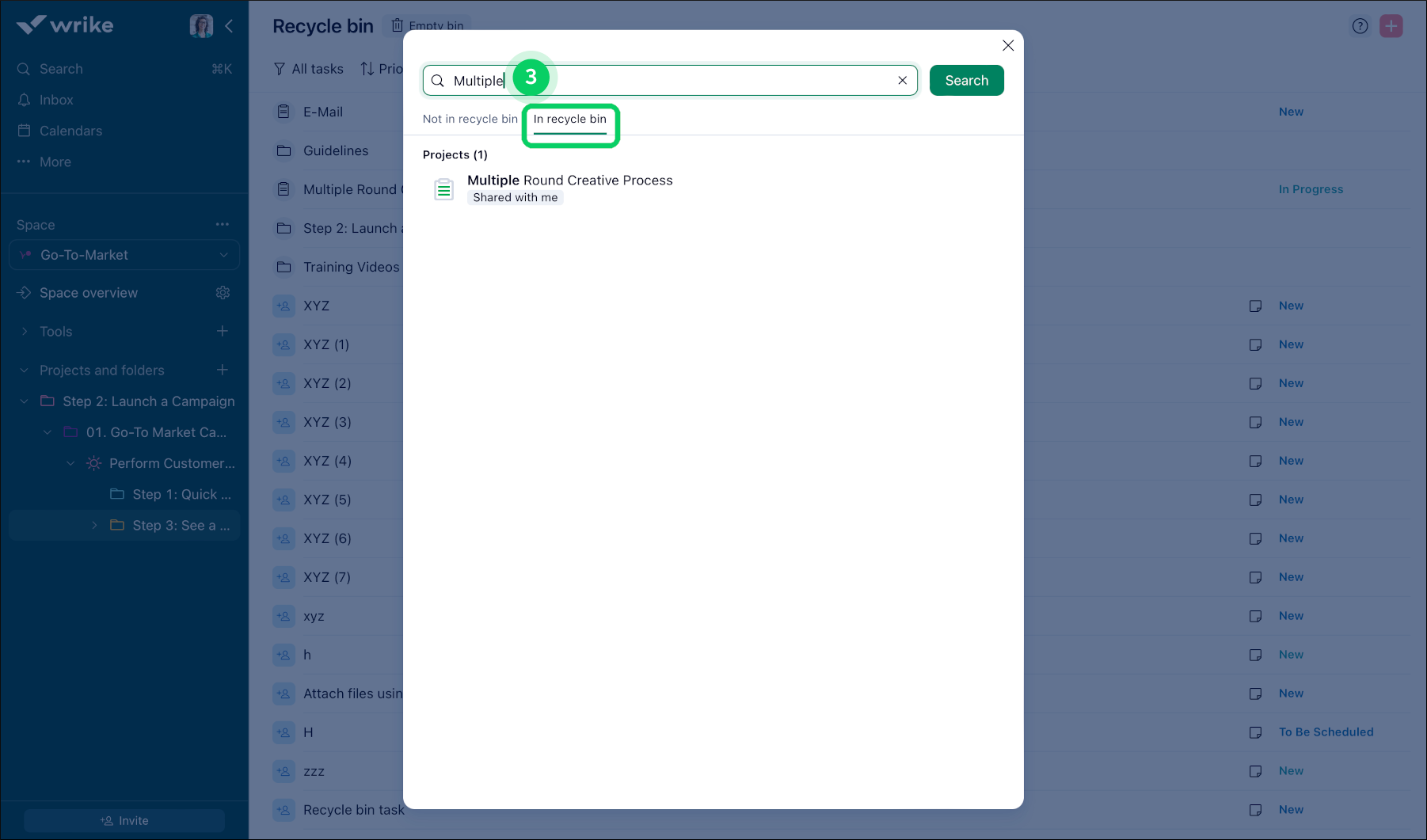This screenshot has width=1427, height=840.
Task: Expand the Step 3: See a folder
Action: [x=94, y=525]
